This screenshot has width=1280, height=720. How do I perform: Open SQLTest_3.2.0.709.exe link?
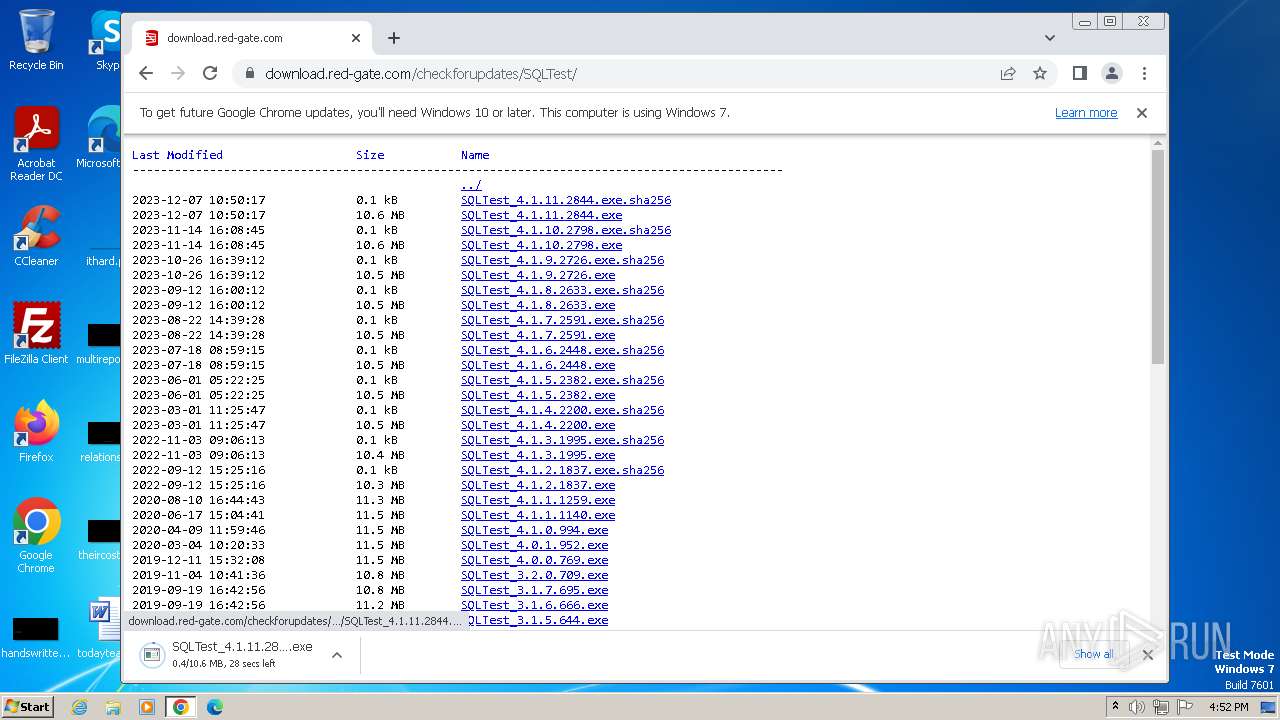[534, 575]
